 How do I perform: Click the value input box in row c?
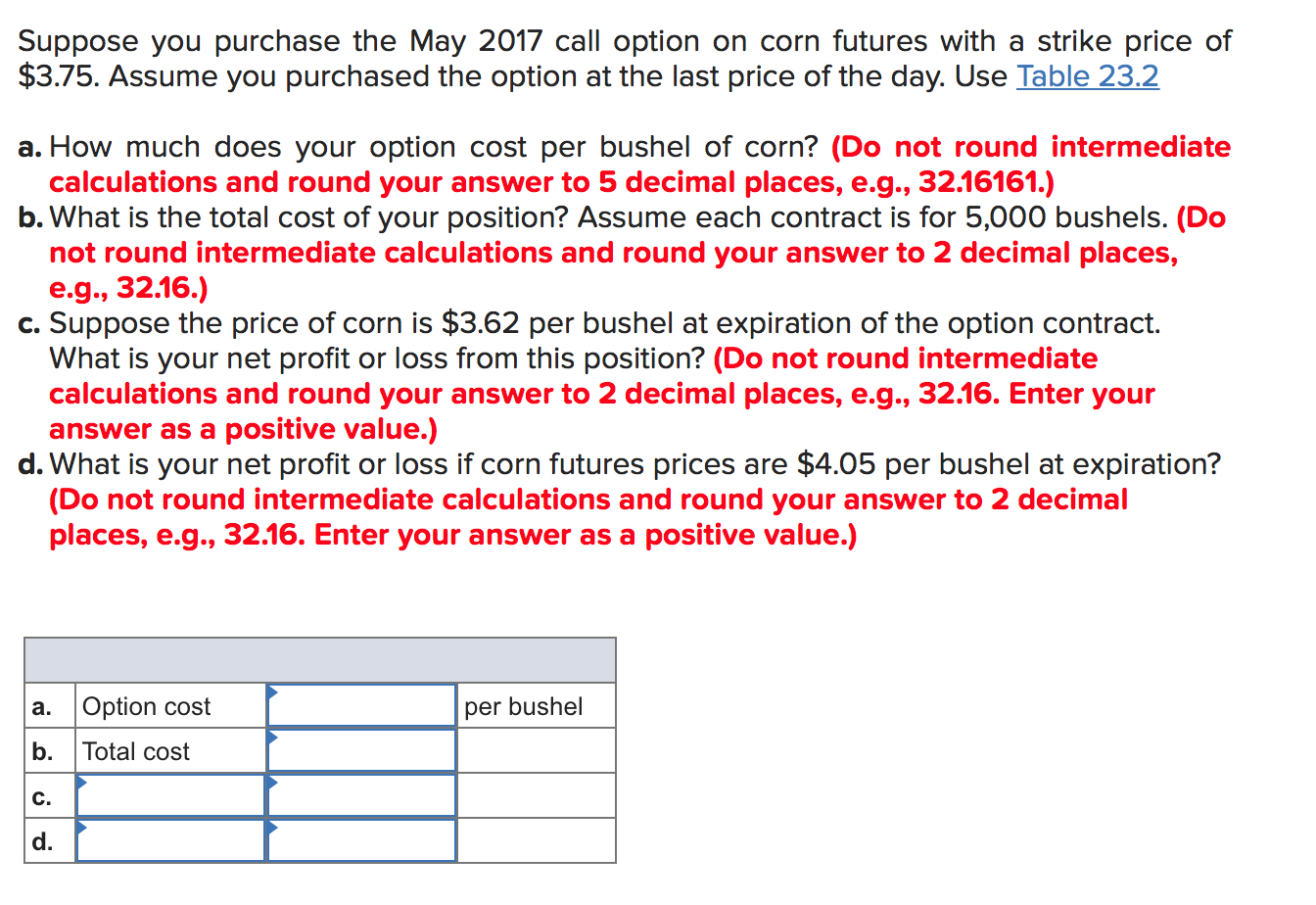362,795
